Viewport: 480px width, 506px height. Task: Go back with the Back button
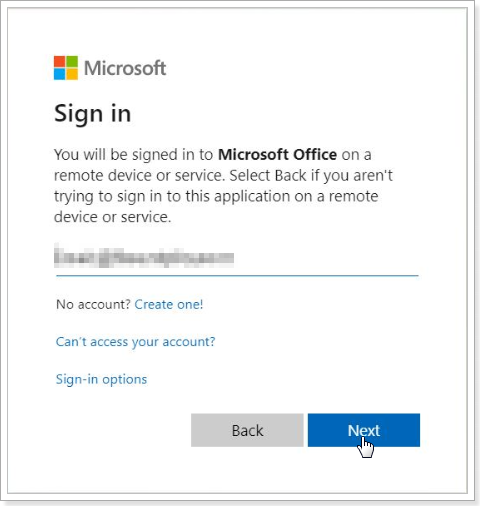pos(247,430)
